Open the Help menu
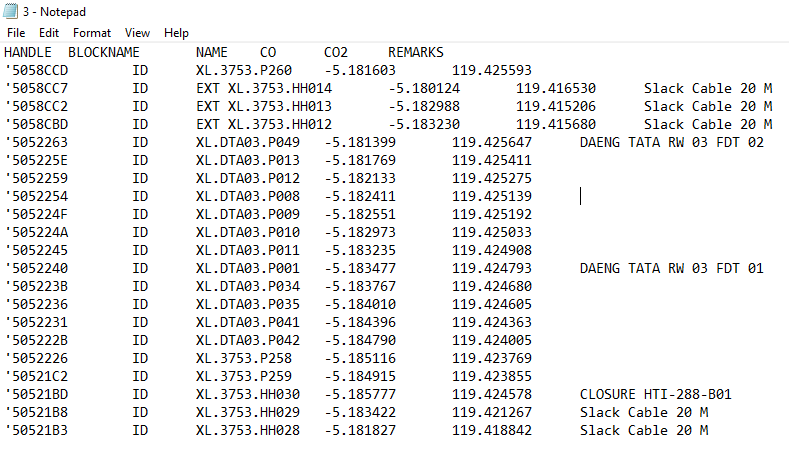 [176, 33]
